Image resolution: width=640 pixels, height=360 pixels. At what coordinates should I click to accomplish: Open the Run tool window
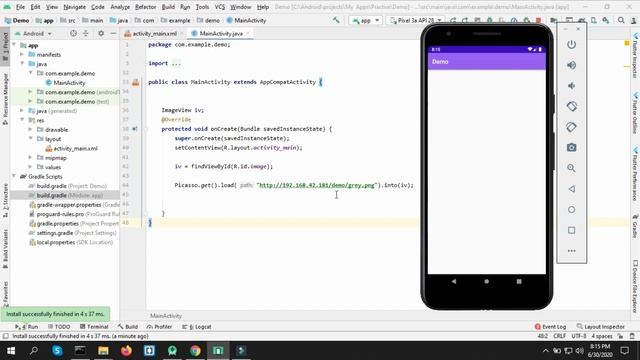pyautogui.click(x=27, y=327)
